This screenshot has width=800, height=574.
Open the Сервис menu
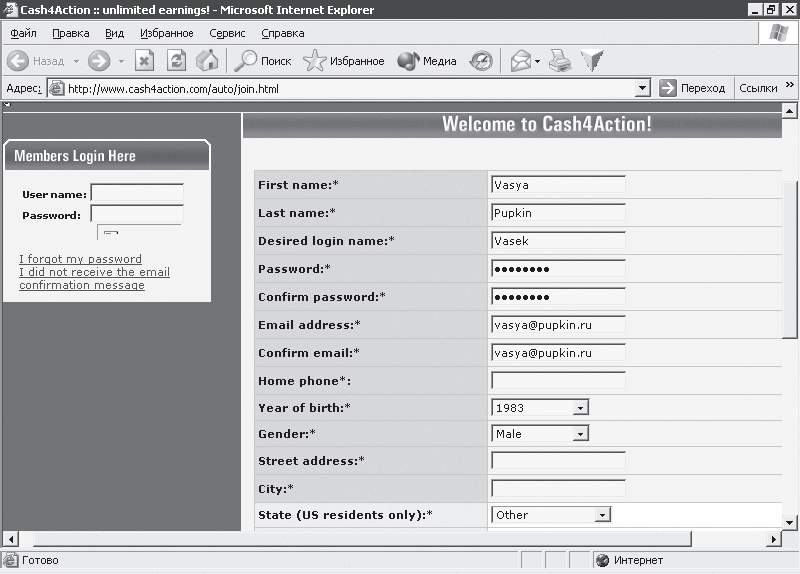pos(227,33)
